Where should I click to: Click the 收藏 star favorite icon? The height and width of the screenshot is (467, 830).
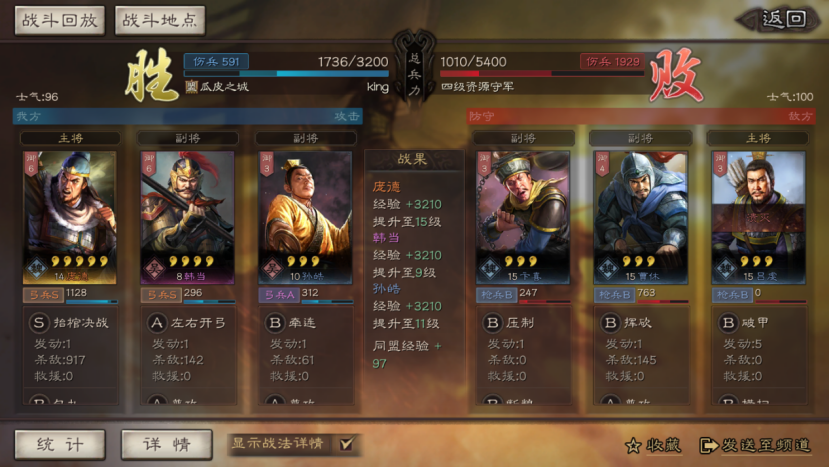[x=633, y=446]
